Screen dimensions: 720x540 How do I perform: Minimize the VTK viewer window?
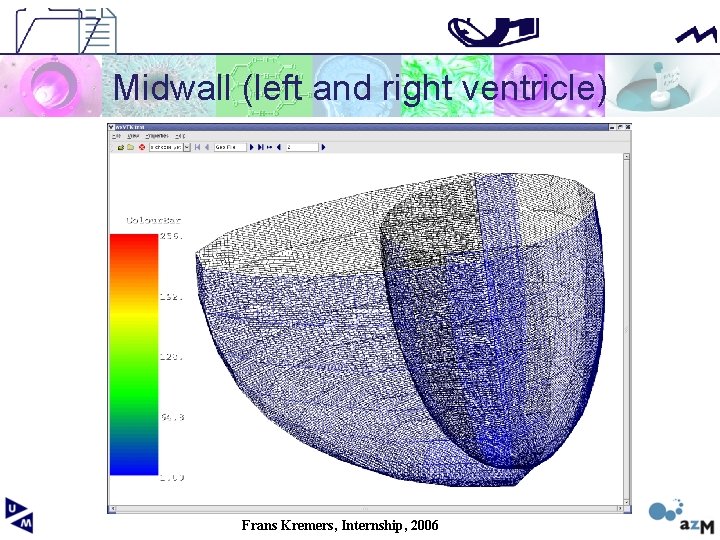(x=613, y=127)
